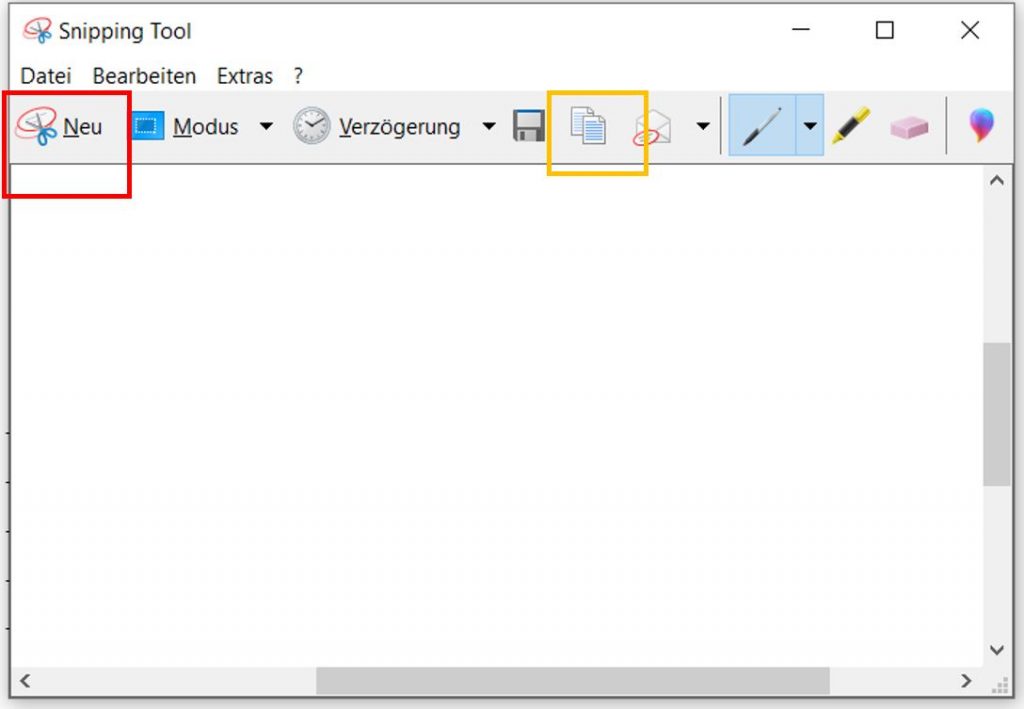Maximize the Snipping Tool window

[x=884, y=29]
